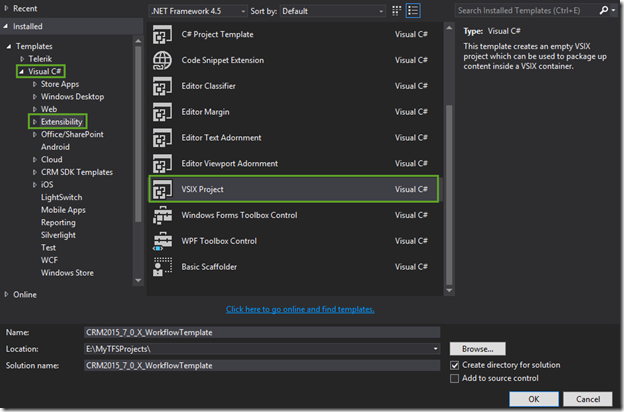Select the Silverlight category
Image resolution: width=624 pixels, height=412 pixels.
tap(58, 235)
